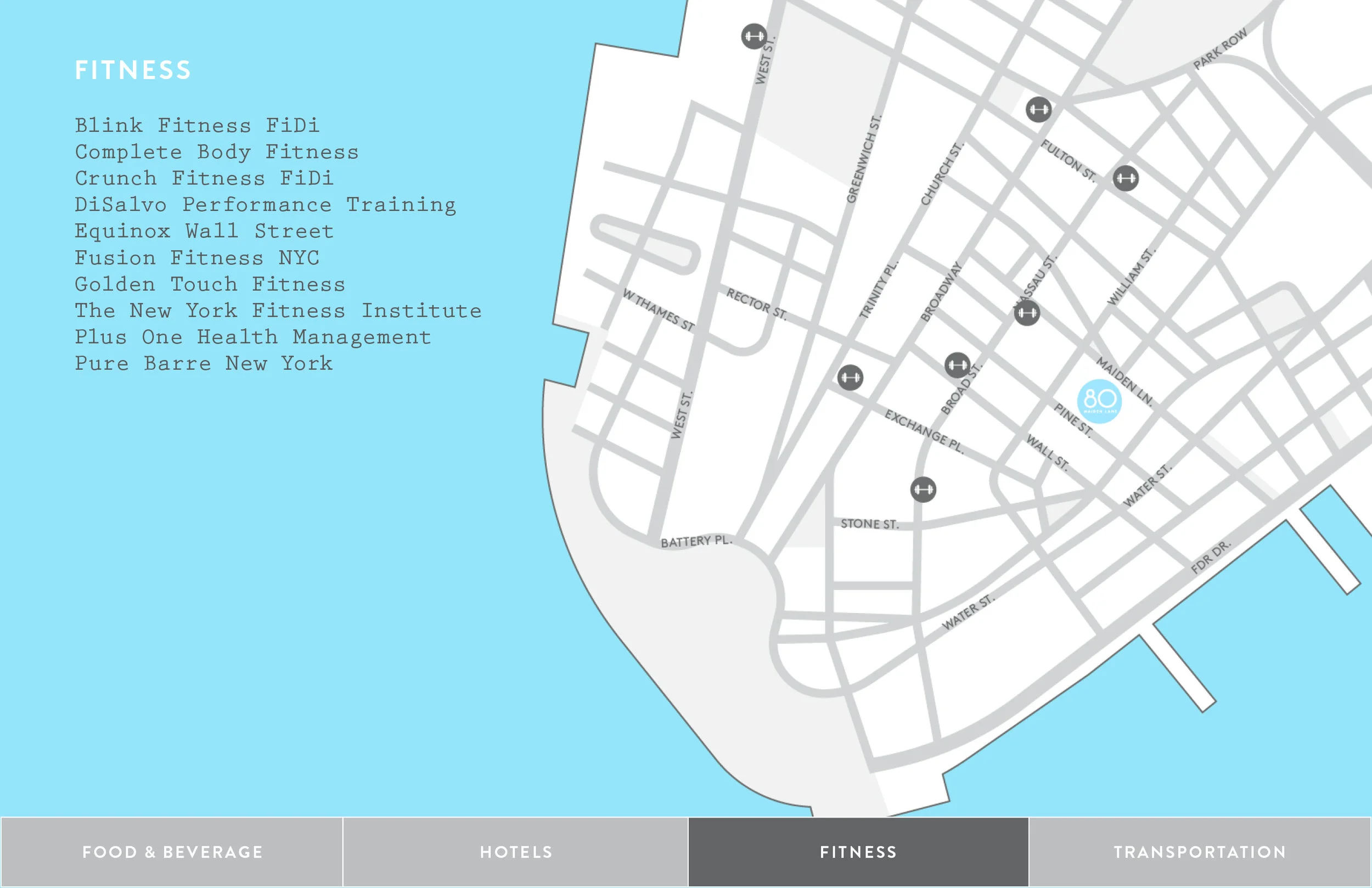Viewport: 1372px width, 888px height.
Task: Select Golden Touch Fitness from the list
Action: [210, 284]
